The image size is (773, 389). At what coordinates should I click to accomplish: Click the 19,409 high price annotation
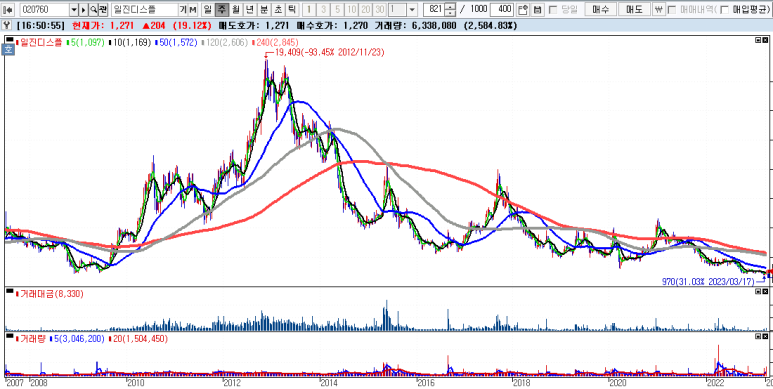pyautogui.click(x=329, y=51)
